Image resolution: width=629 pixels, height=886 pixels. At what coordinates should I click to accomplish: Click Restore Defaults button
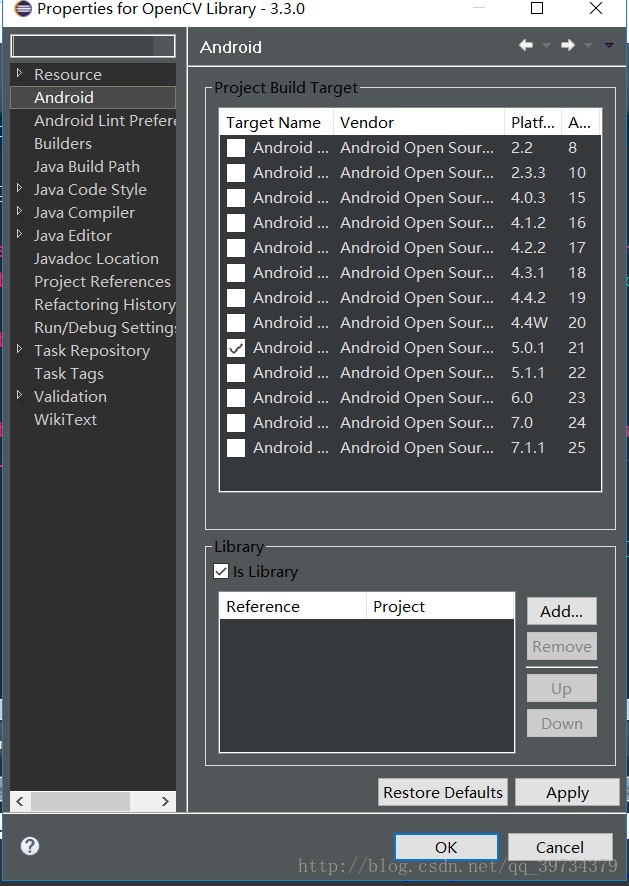443,792
